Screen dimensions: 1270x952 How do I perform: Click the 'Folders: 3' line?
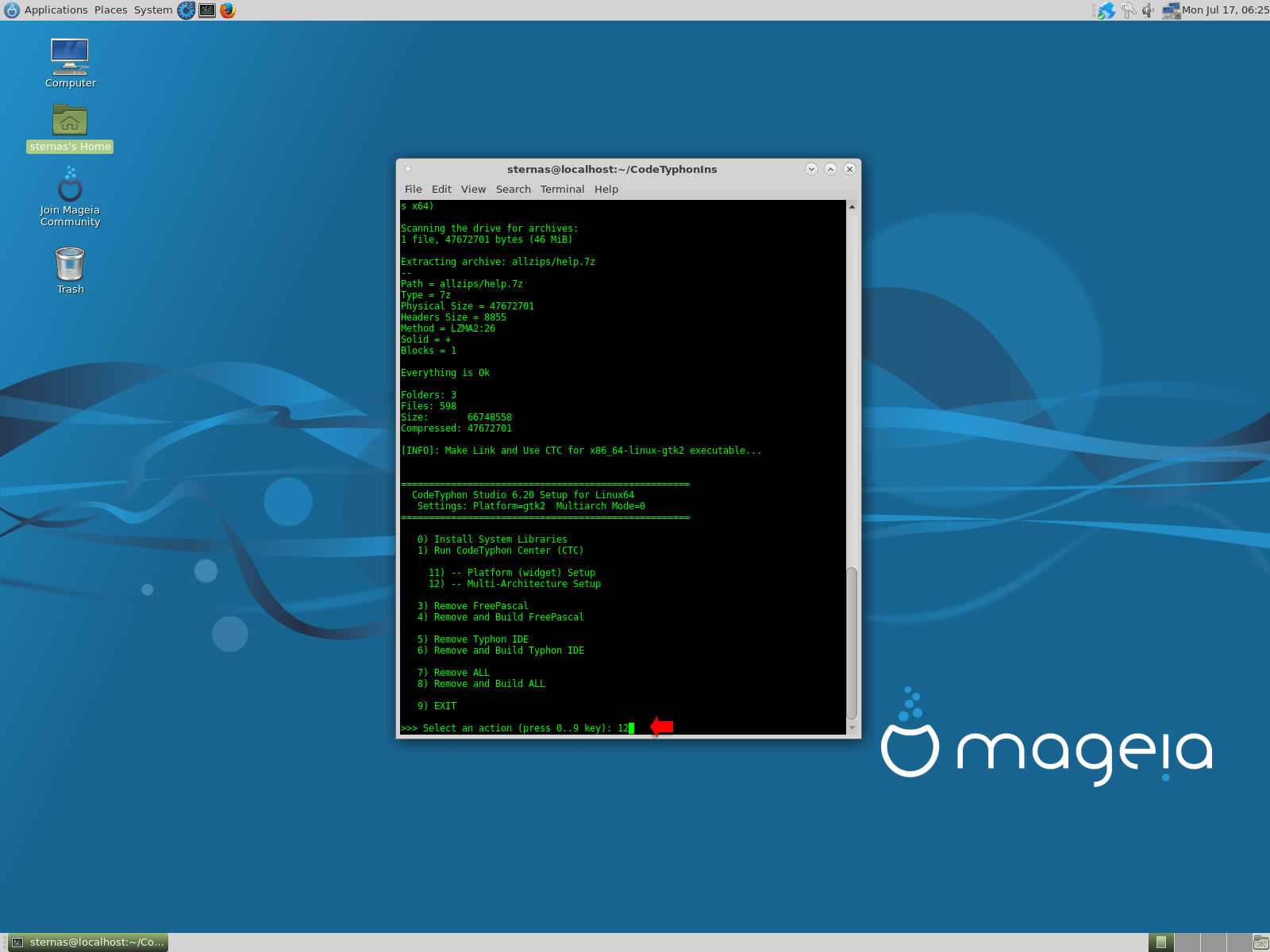[x=429, y=395]
